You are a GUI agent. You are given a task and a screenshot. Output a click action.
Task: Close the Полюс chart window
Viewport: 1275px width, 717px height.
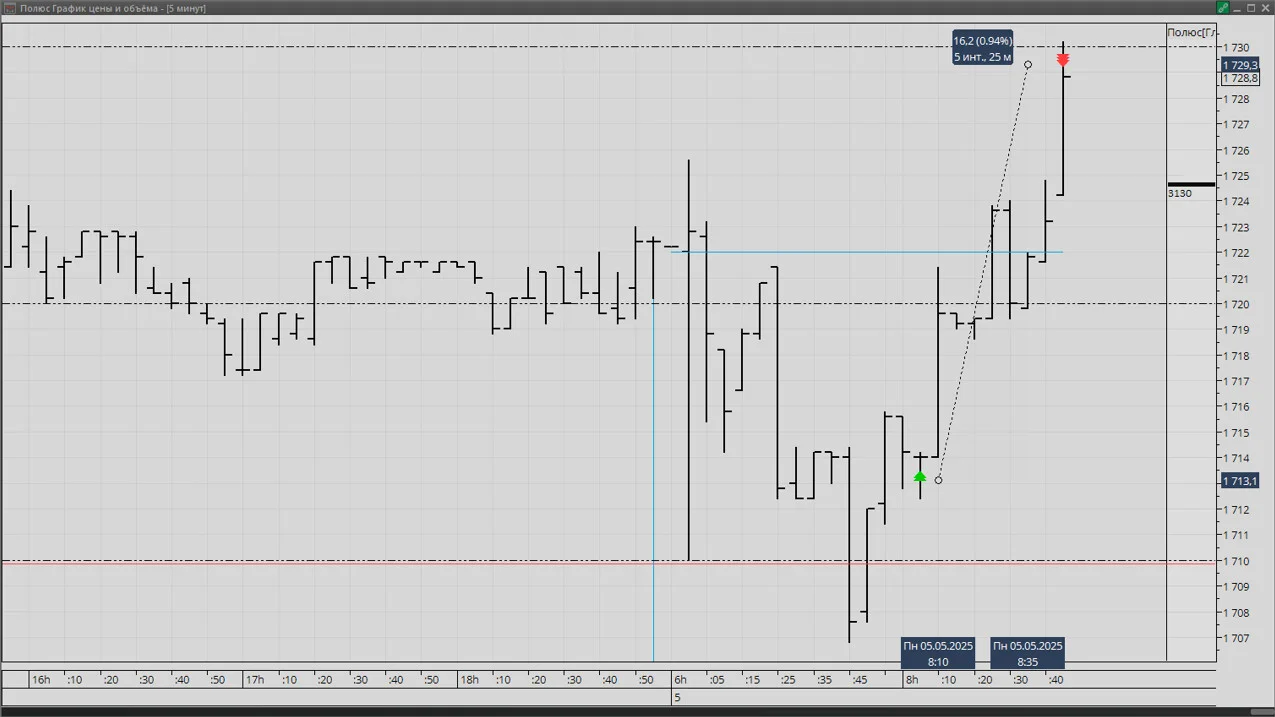coord(1264,8)
